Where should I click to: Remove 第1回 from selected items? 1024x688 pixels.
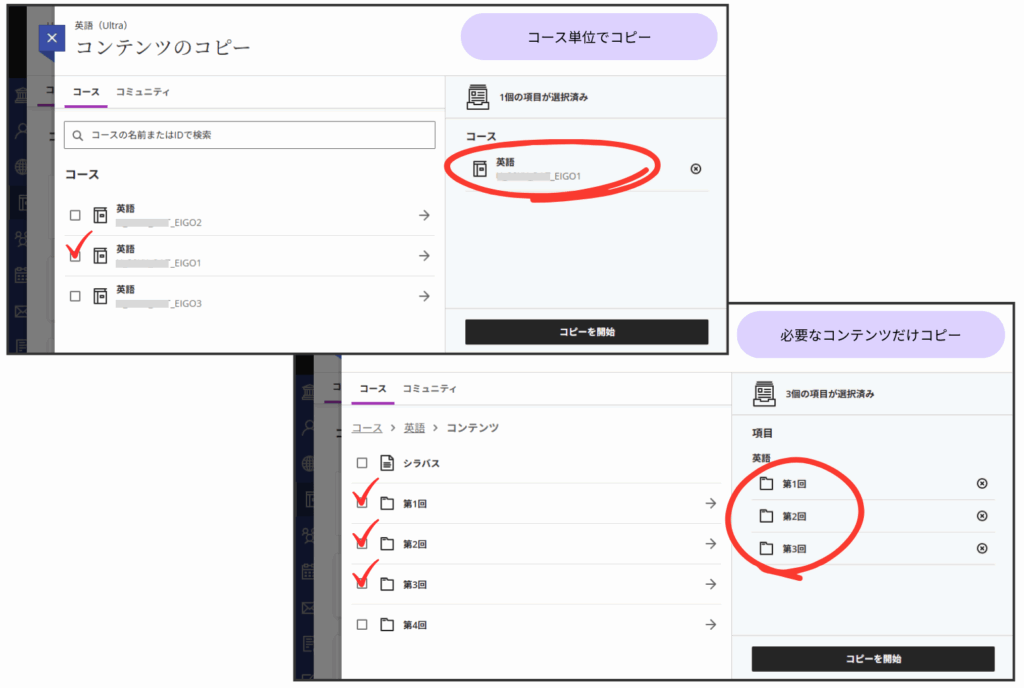(x=982, y=484)
